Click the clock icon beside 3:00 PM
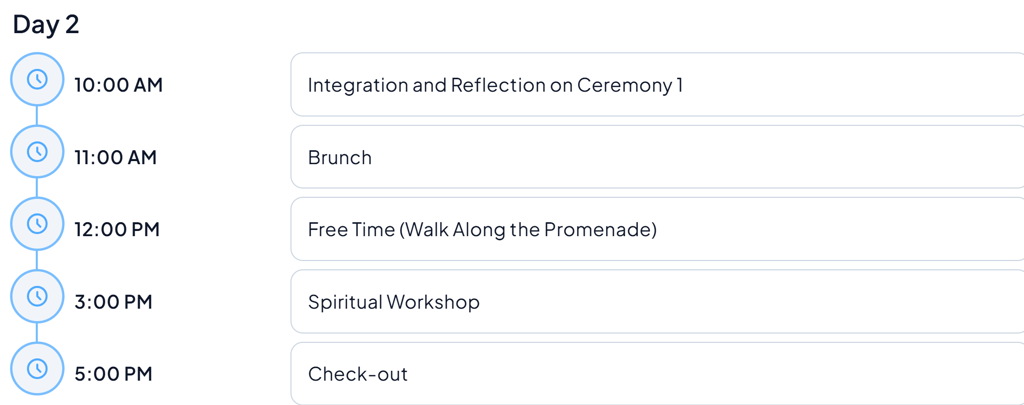The image size is (1024, 405). 37,296
